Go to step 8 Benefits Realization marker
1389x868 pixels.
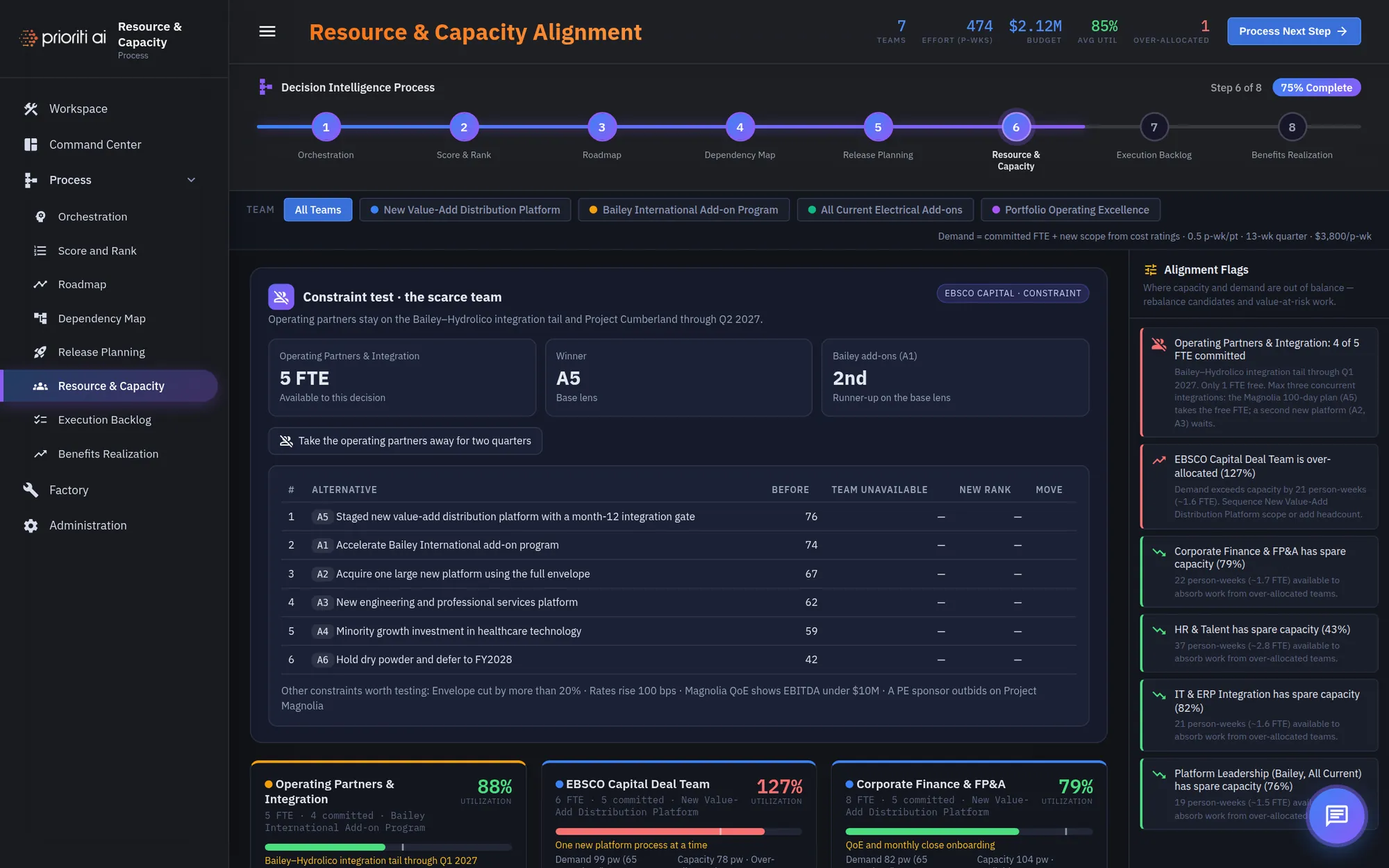[x=1292, y=127]
